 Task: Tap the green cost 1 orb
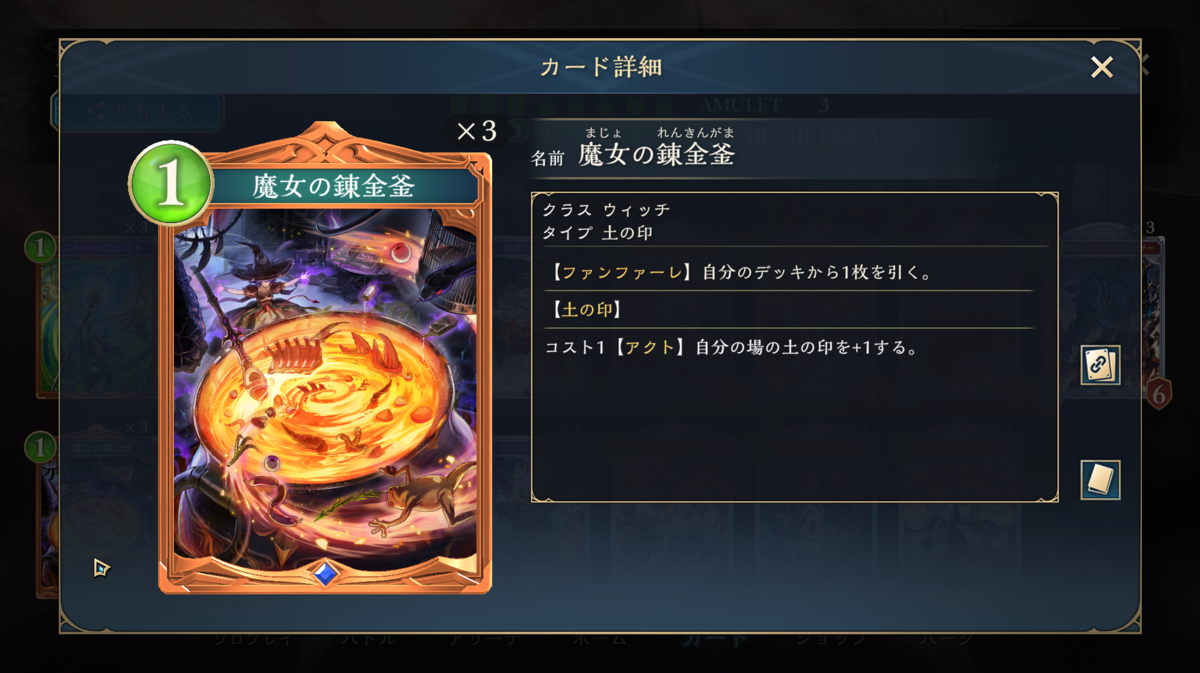point(170,184)
